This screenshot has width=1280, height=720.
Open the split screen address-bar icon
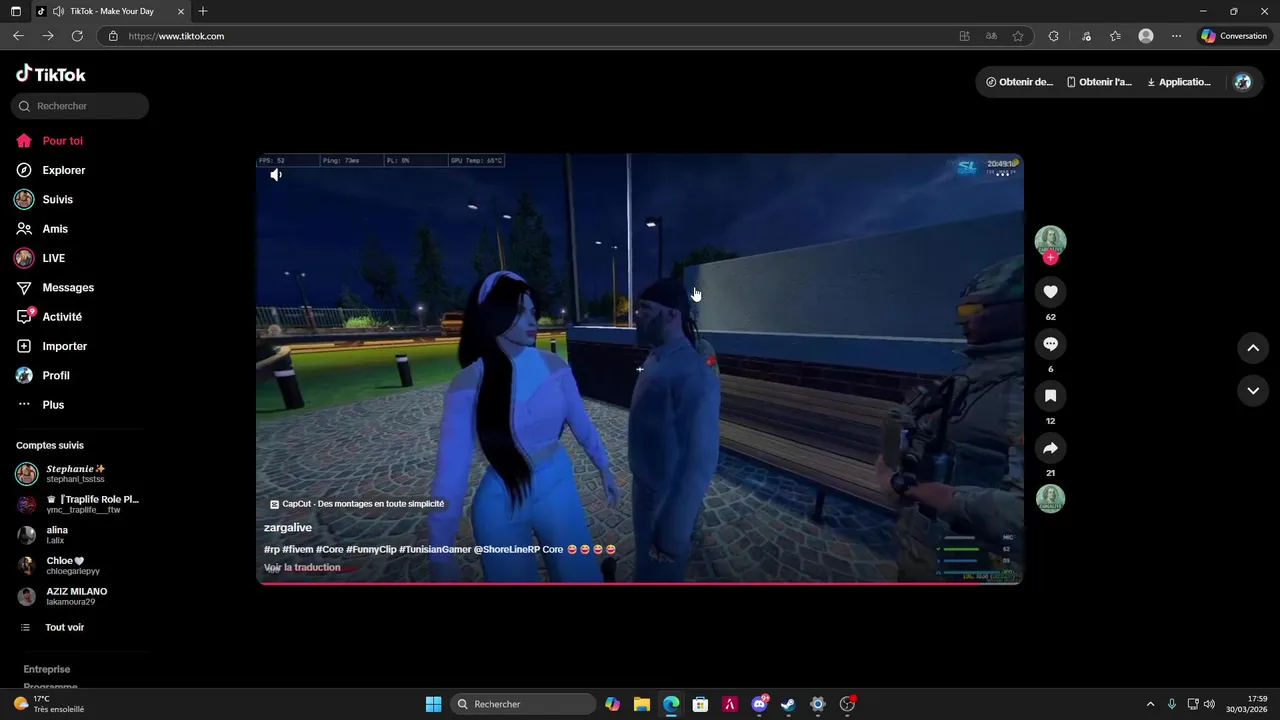(964, 36)
